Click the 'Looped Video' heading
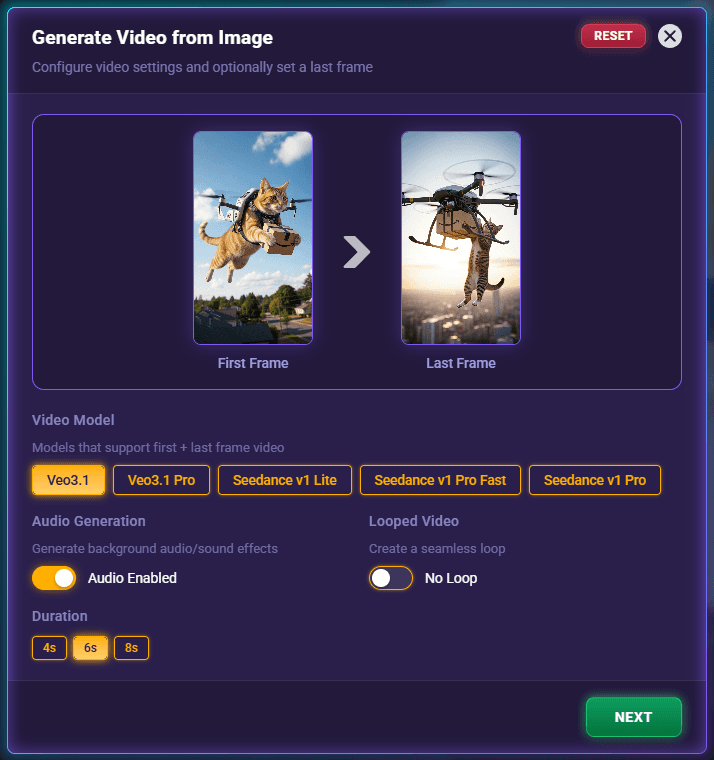The height and width of the screenshot is (760, 714). [x=414, y=521]
